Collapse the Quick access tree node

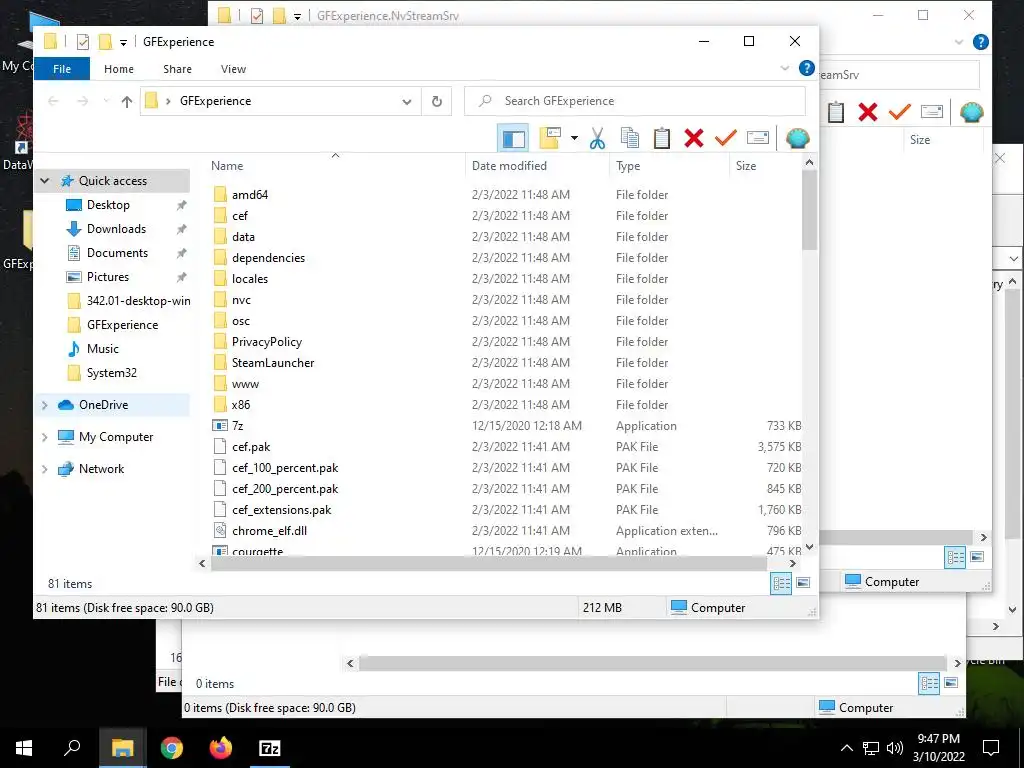[44, 181]
